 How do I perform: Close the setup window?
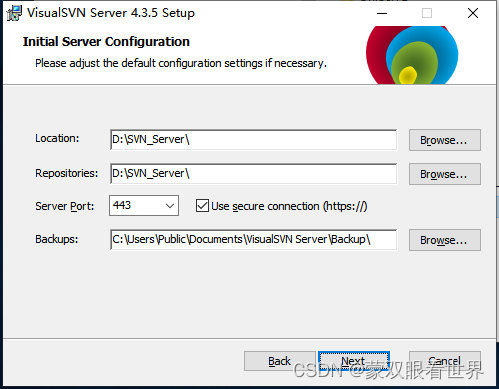pos(473,13)
